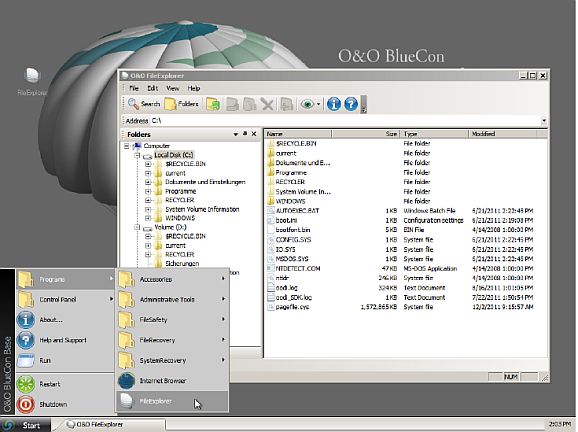Sort by the Type column header
Image resolution: width=578 pixels, height=432 pixels.
(434, 134)
